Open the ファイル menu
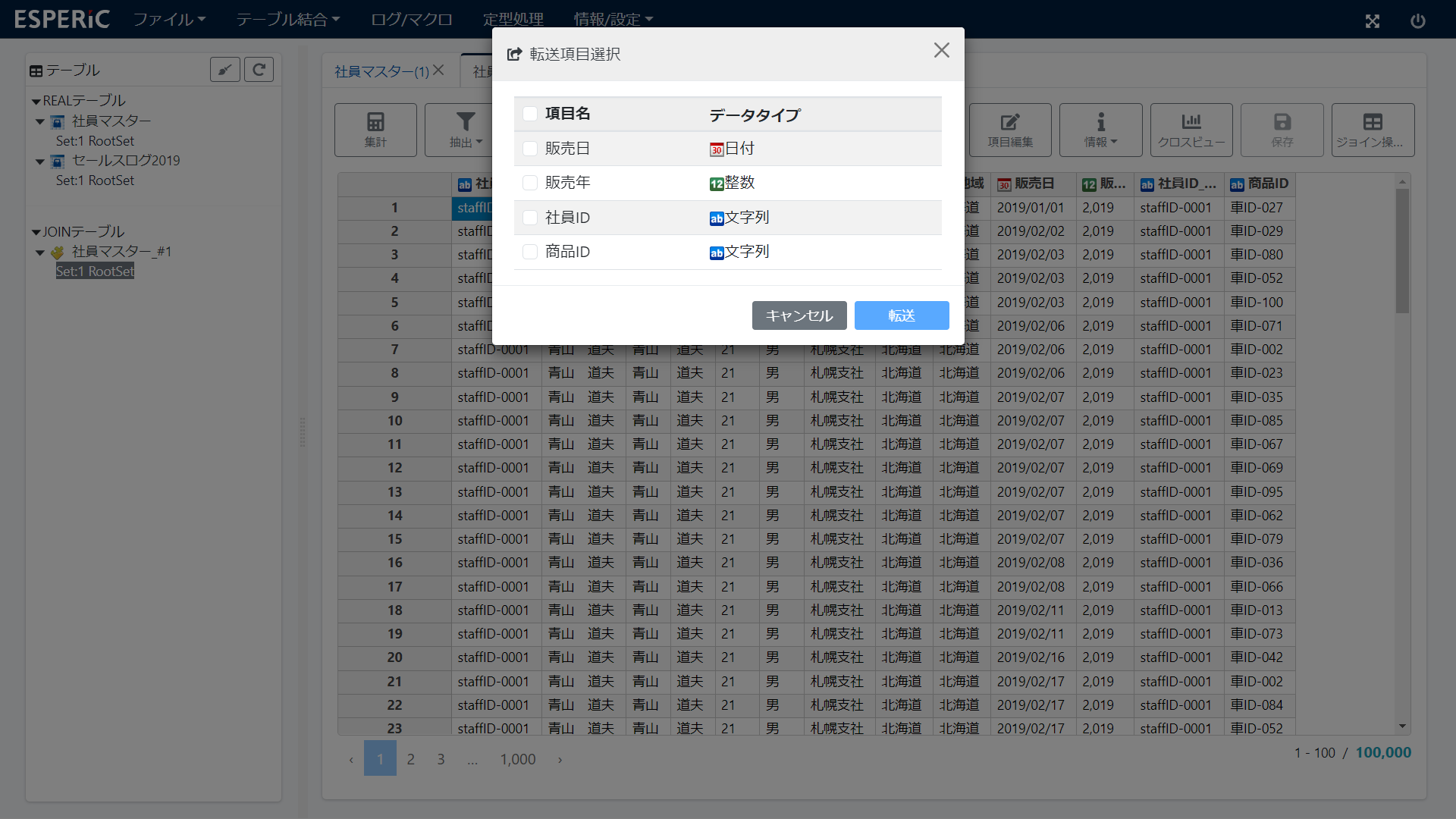Image resolution: width=1456 pixels, height=819 pixels. click(x=169, y=20)
